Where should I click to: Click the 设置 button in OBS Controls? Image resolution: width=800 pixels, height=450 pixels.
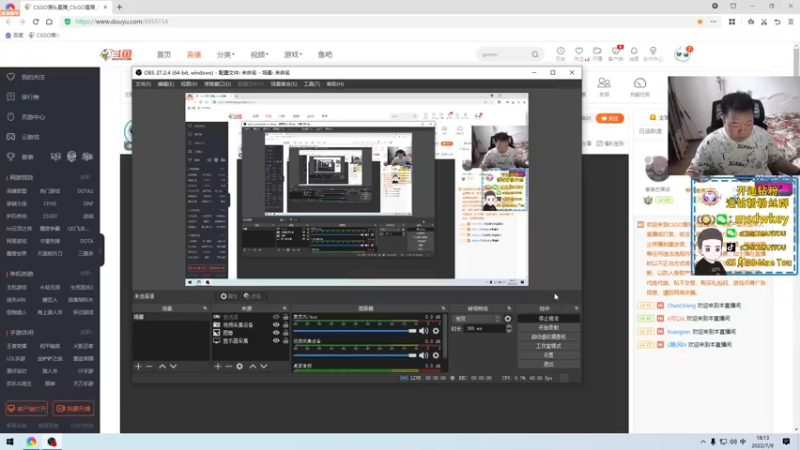[x=548, y=355]
